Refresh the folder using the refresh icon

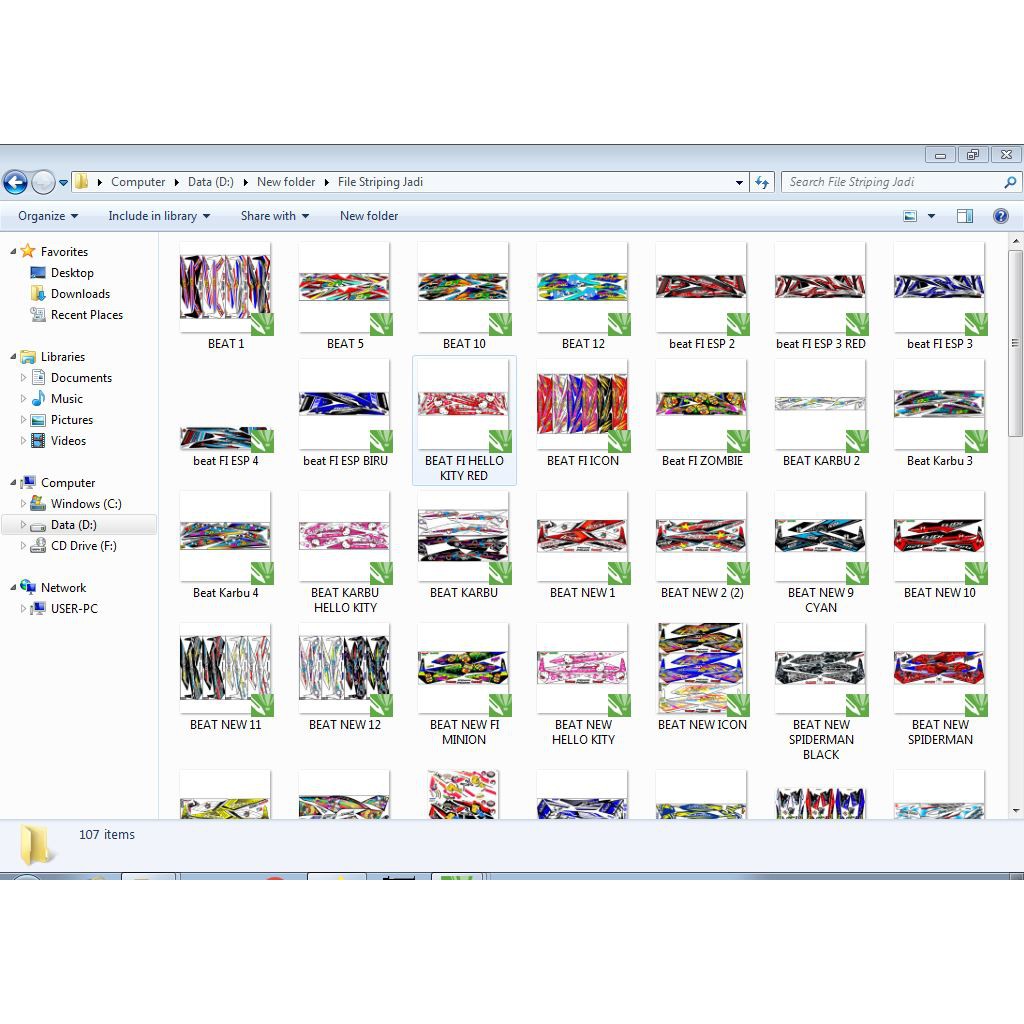click(761, 182)
